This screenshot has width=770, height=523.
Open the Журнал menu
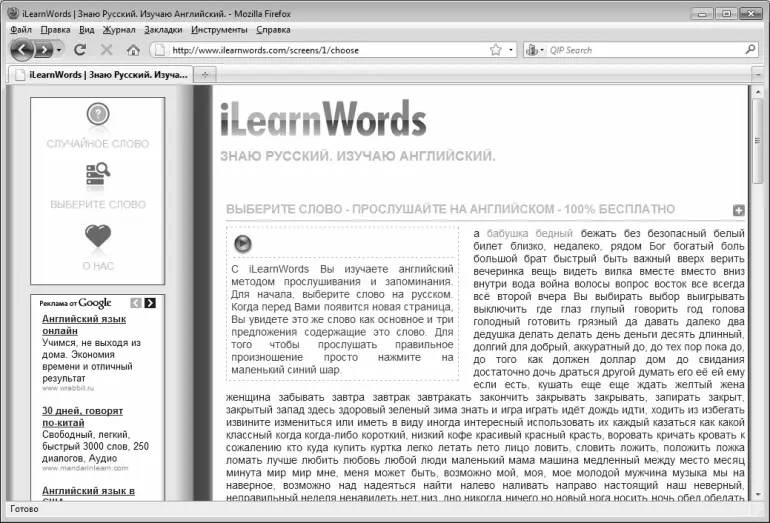click(119, 30)
